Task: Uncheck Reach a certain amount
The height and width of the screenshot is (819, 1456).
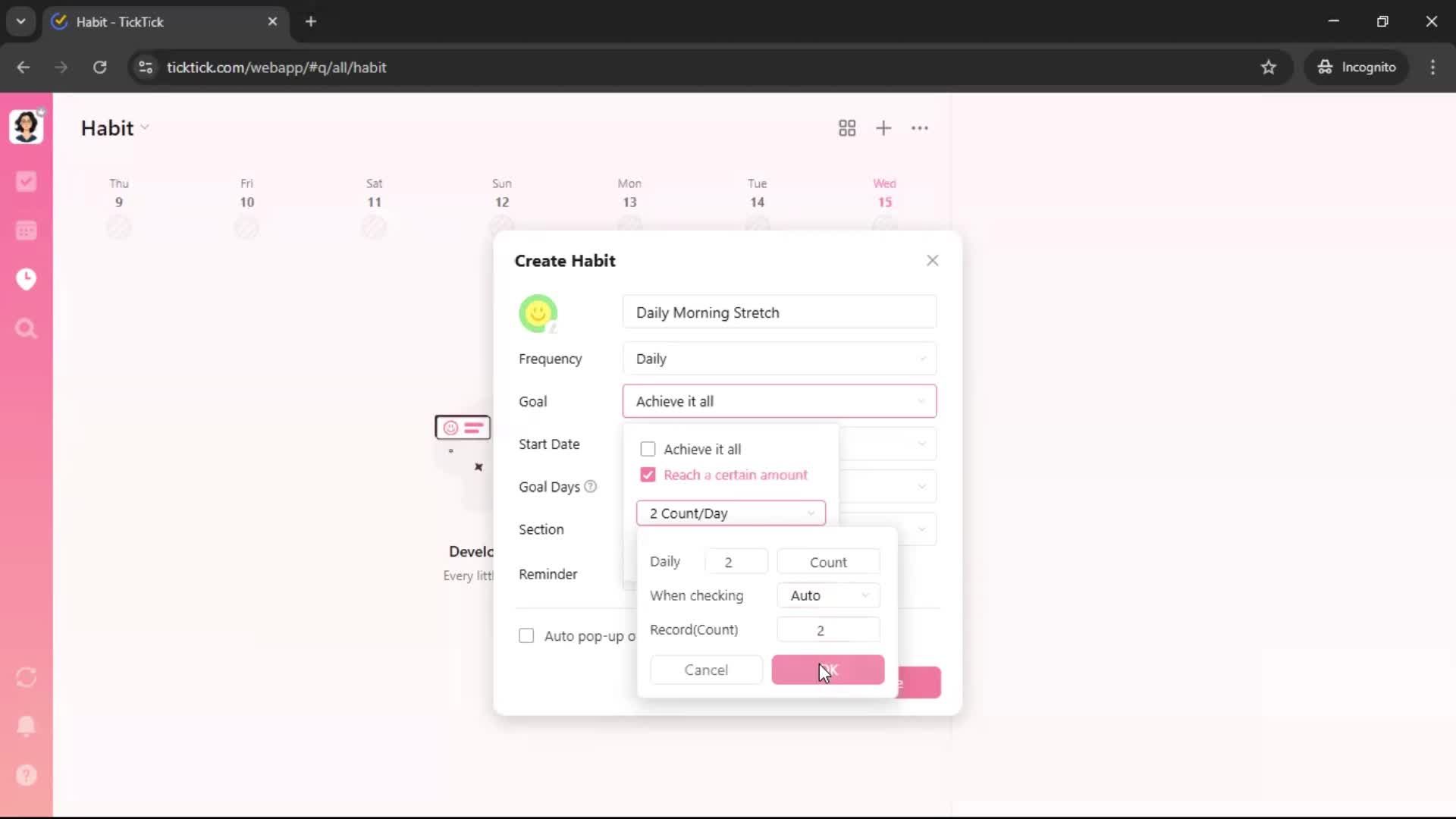Action: [648, 475]
